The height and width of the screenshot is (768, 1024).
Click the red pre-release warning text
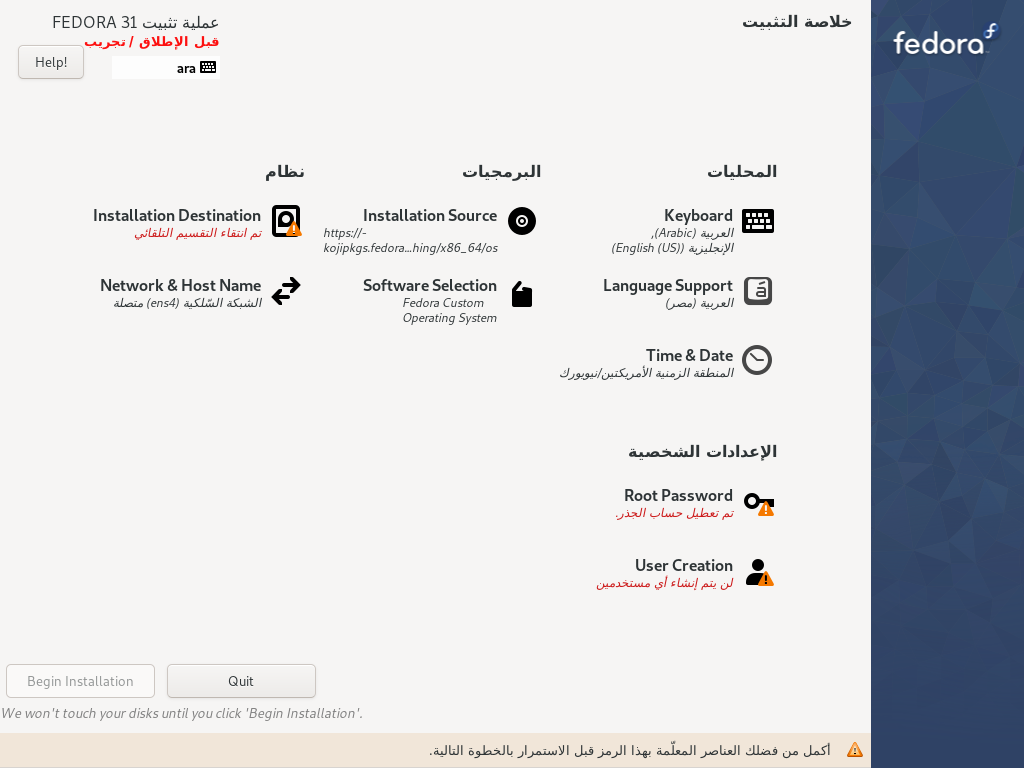click(152, 42)
